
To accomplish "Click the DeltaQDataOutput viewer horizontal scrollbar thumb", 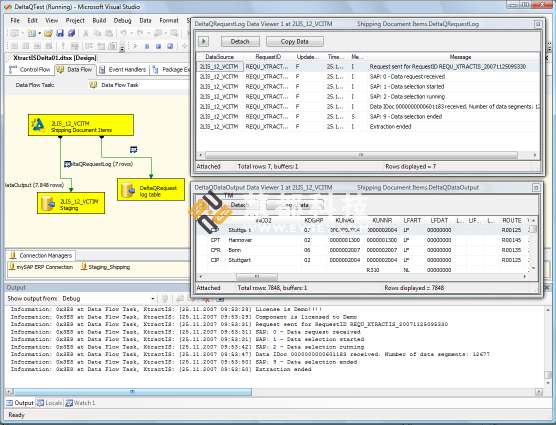I will tap(257, 276).
